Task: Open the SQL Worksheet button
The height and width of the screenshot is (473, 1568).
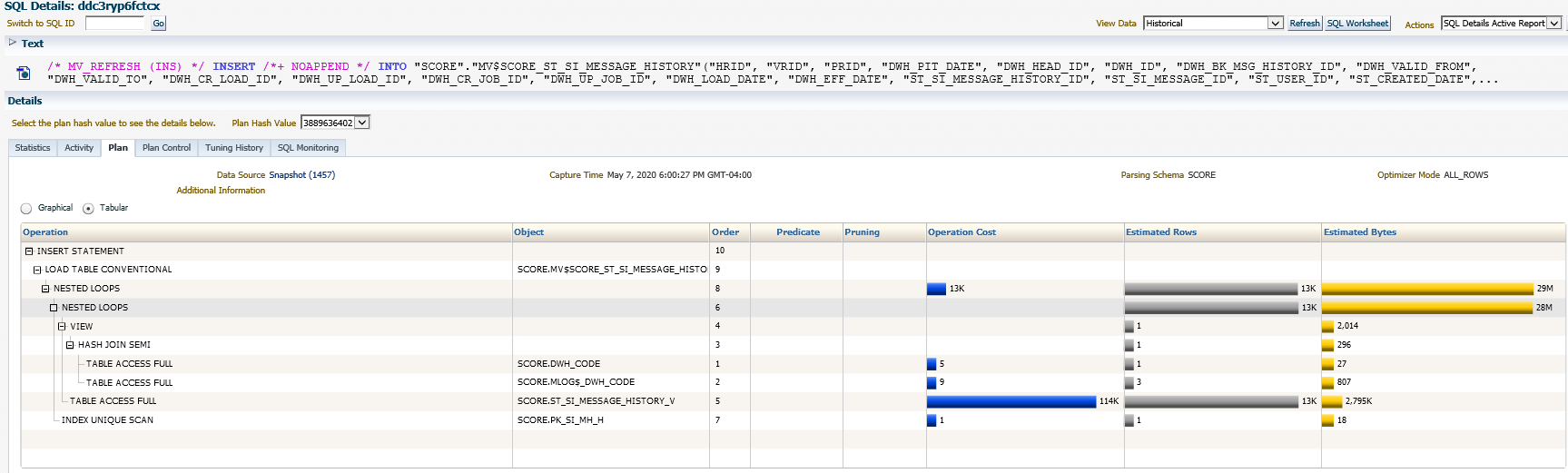Action: (x=1357, y=24)
